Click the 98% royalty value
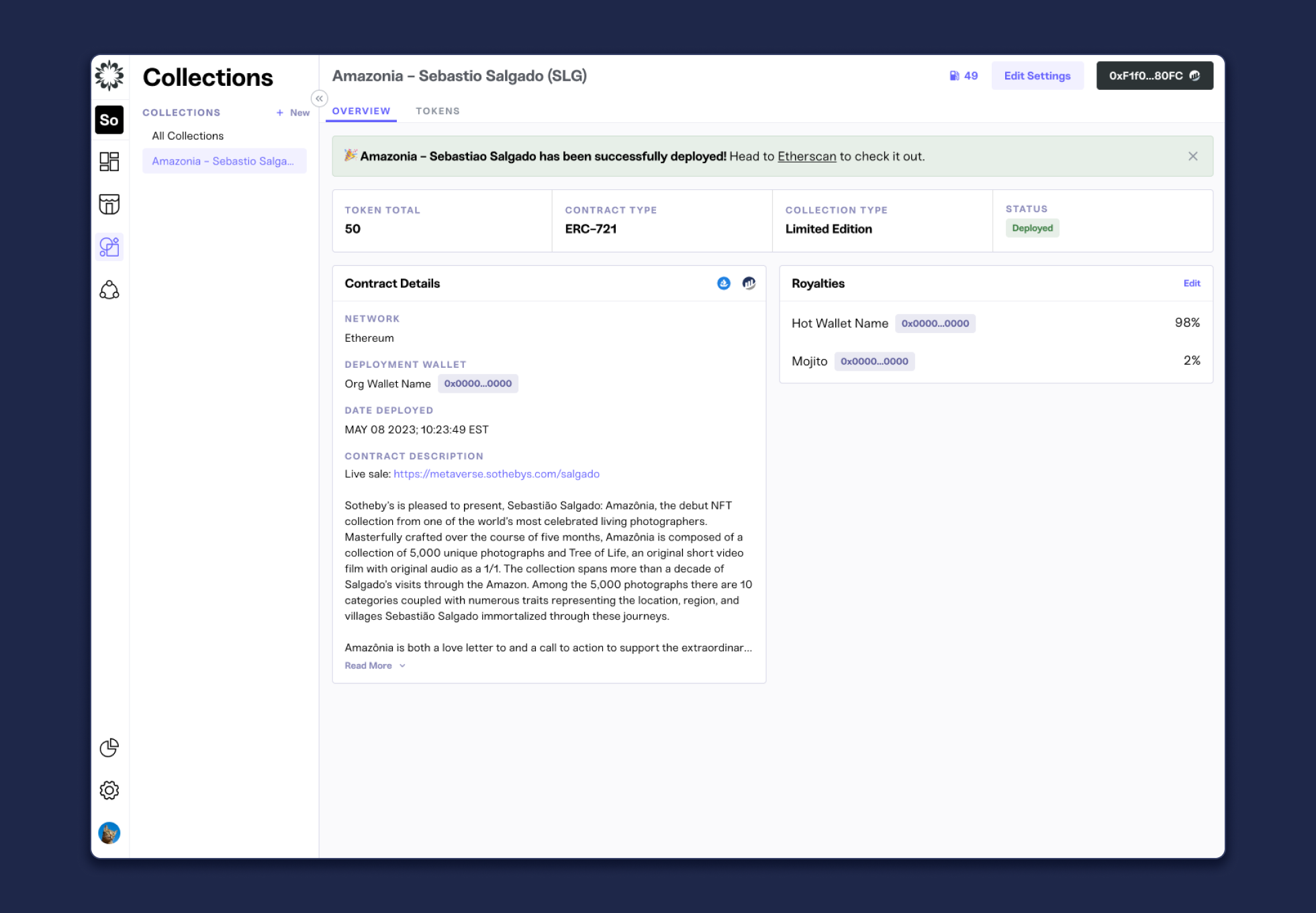Screen dimensions: 1316x913 pyautogui.click(x=1188, y=323)
